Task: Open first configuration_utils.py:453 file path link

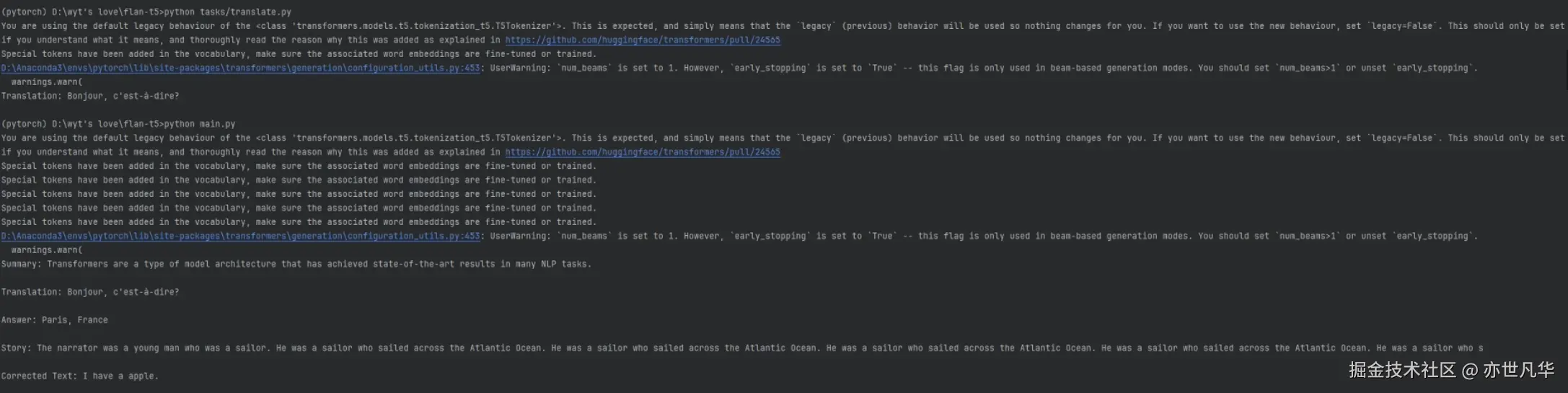Action: point(240,69)
